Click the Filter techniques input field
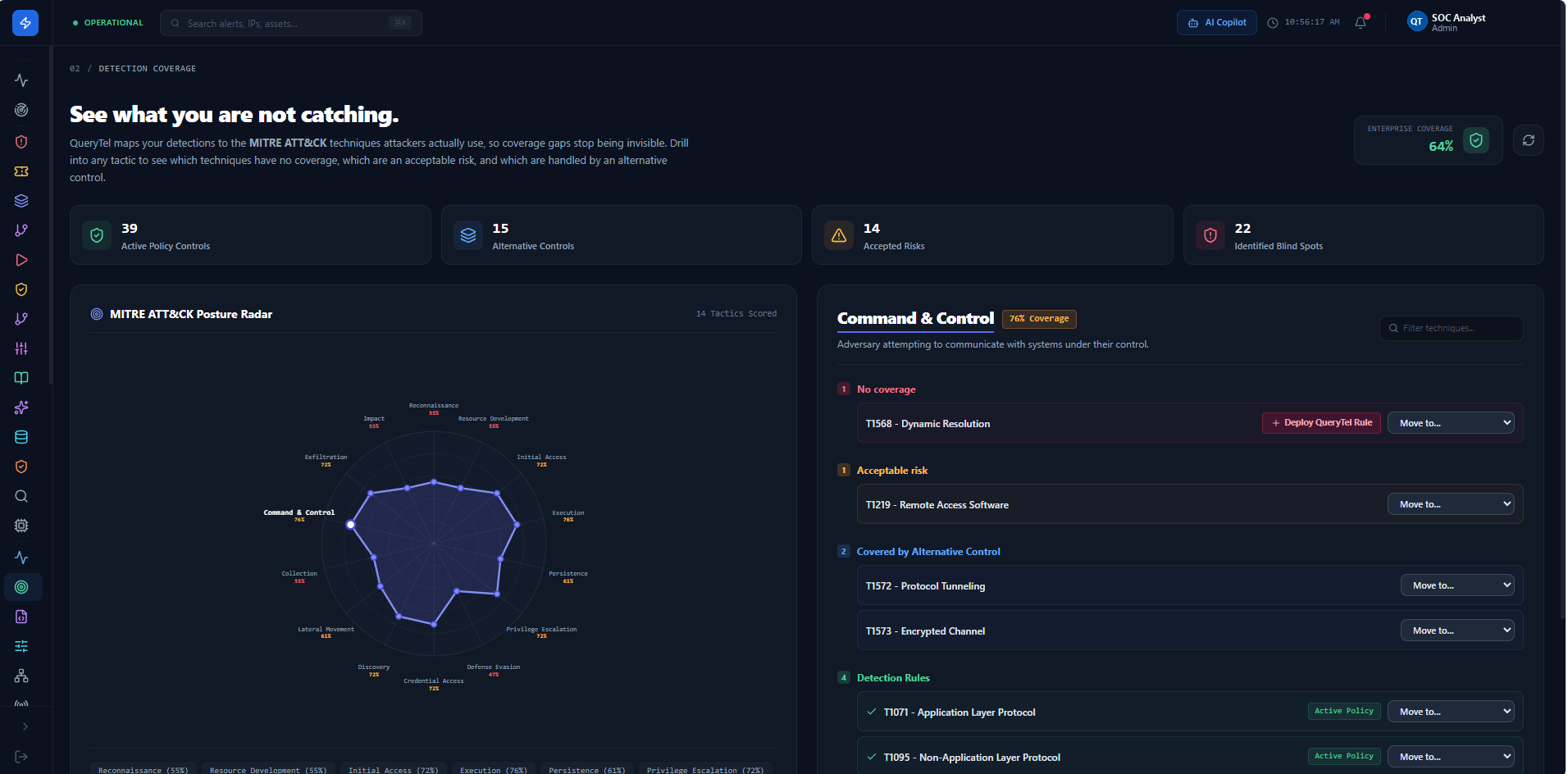This screenshot has height=774, width=1568. click(1452, 328)
